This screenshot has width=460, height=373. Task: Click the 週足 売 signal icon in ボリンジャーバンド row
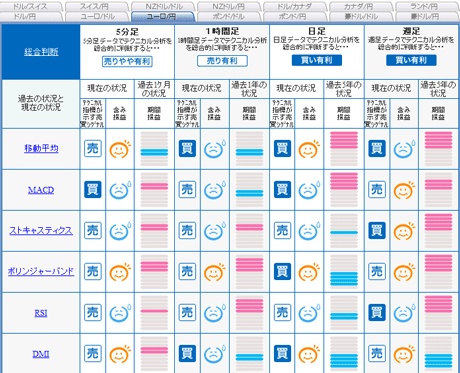coord(377,271)
